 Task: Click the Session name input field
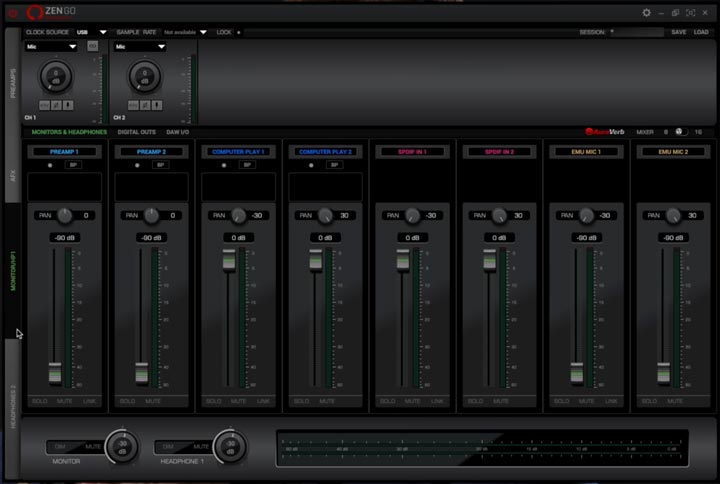pos(636,32)
